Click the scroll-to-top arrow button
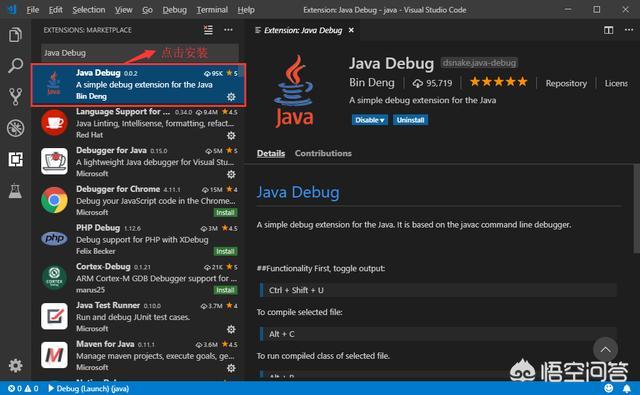 pos(605,349)
